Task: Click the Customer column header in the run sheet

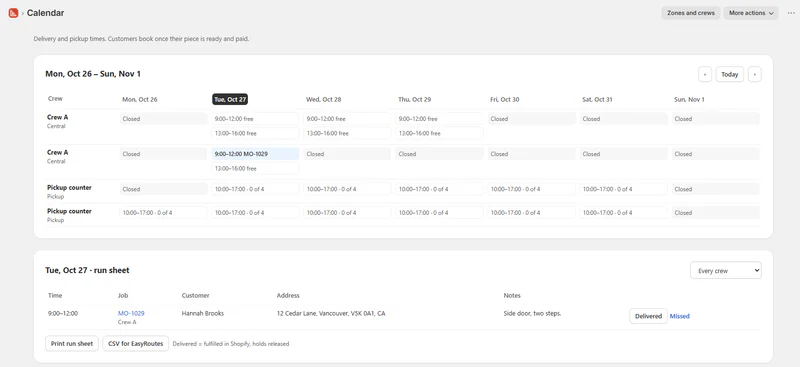Action: tap(195, 295)
